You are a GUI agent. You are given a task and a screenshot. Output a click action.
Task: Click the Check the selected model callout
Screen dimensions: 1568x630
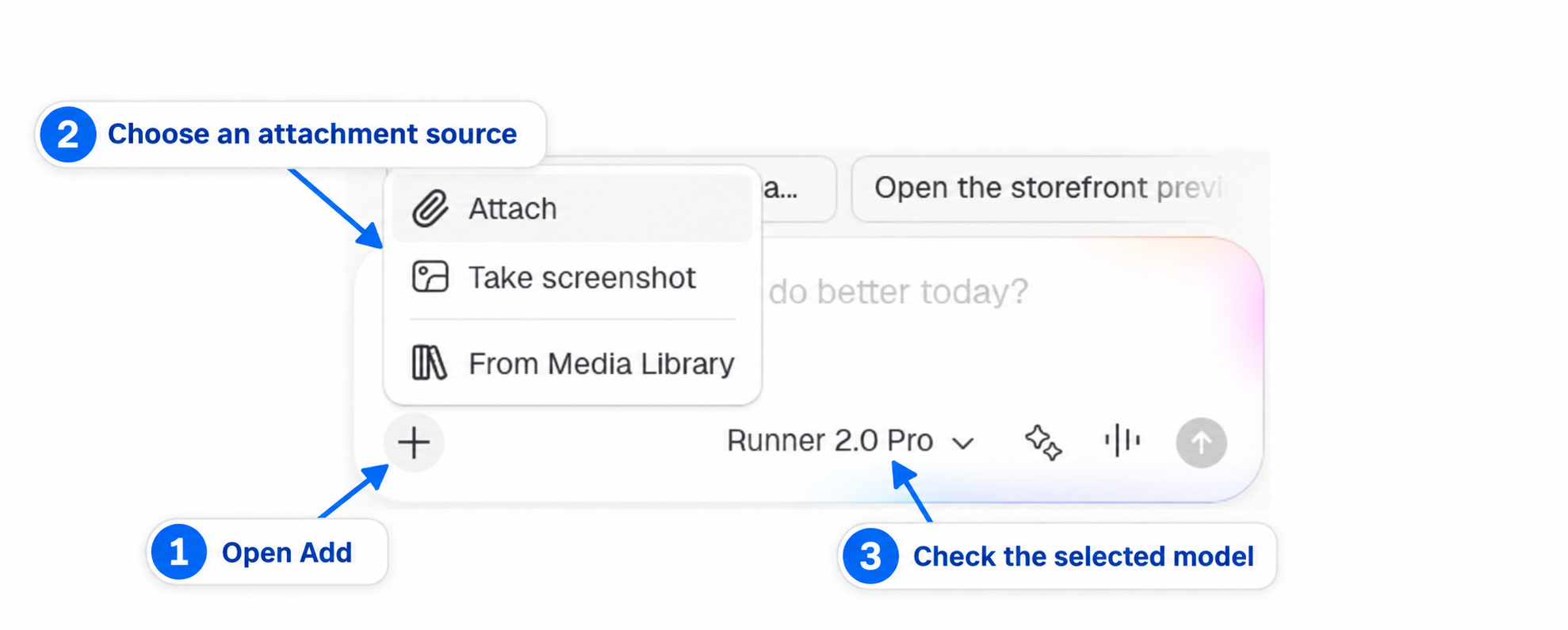click(1057, 556)
